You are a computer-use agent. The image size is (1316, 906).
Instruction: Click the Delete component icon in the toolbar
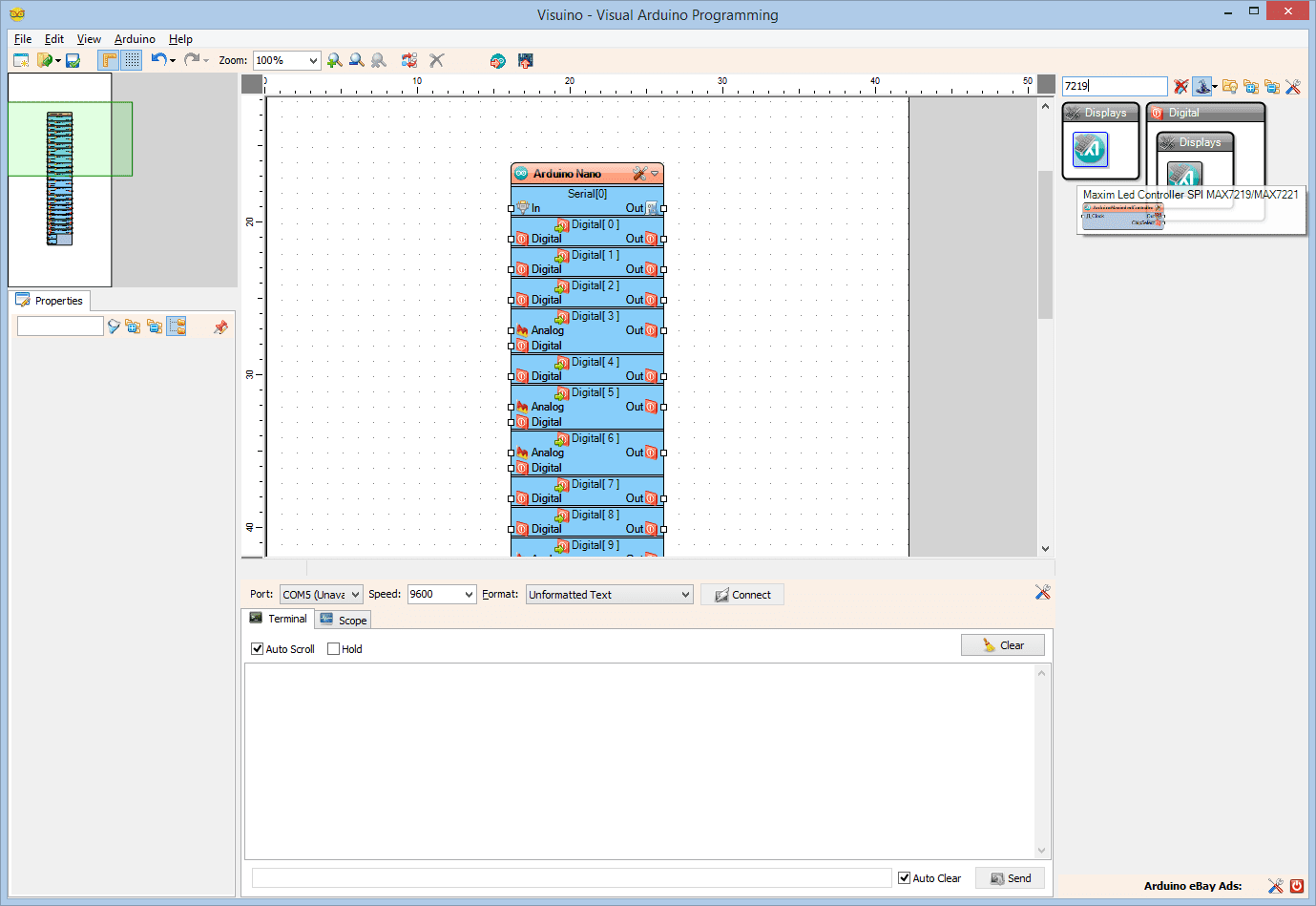(436, 60)
